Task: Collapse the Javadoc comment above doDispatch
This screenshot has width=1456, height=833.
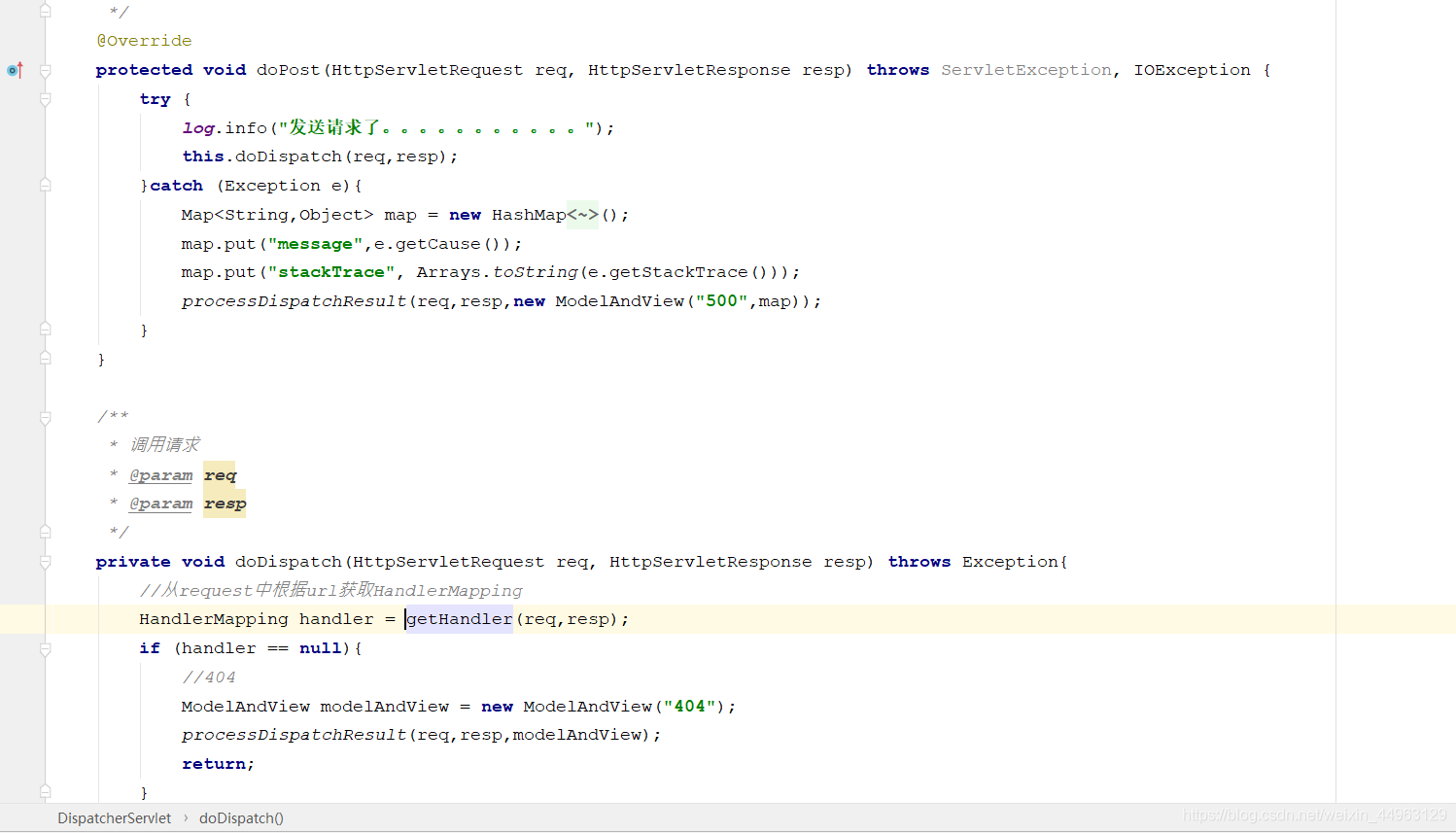Action: click(x=45, y=417)
